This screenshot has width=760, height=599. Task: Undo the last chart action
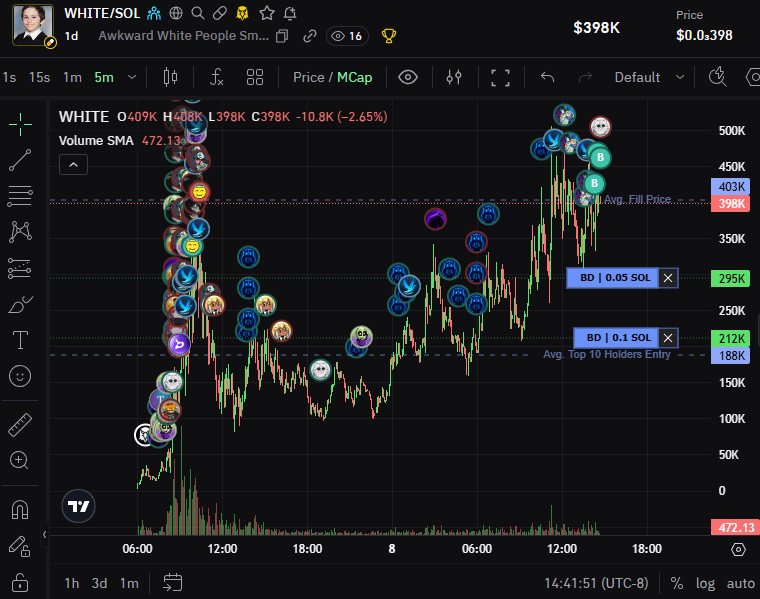click(x=547, y=77)
